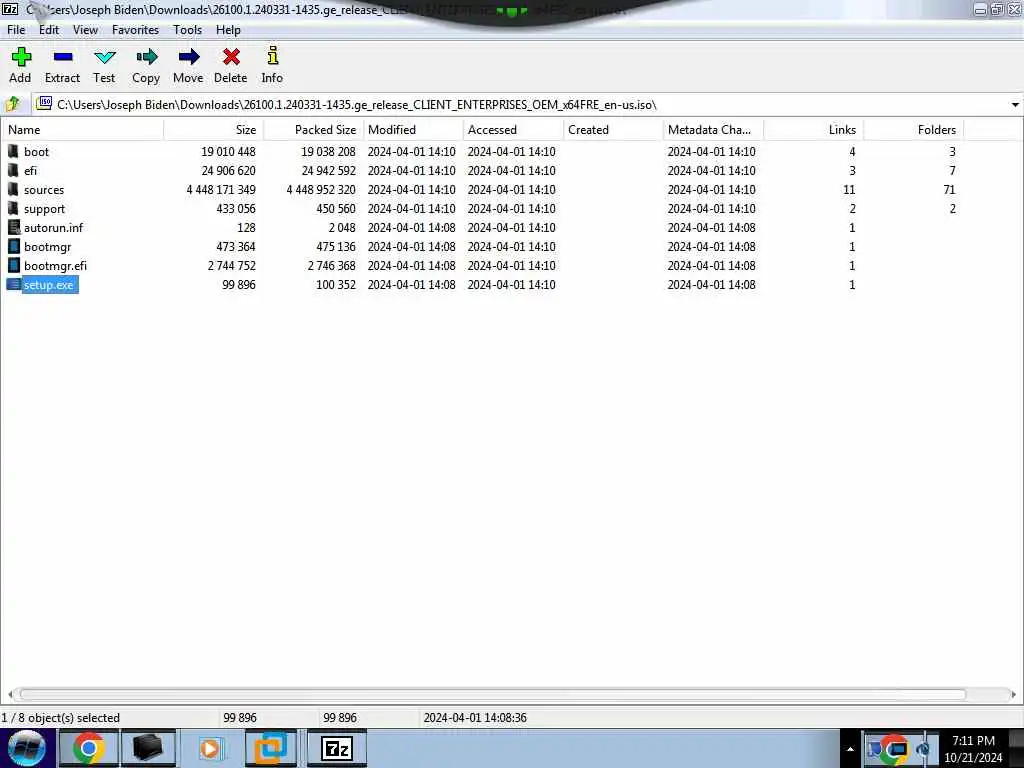Open the Windows Start orb
The width and height of the screenshot is (1024, 768).
26,748
